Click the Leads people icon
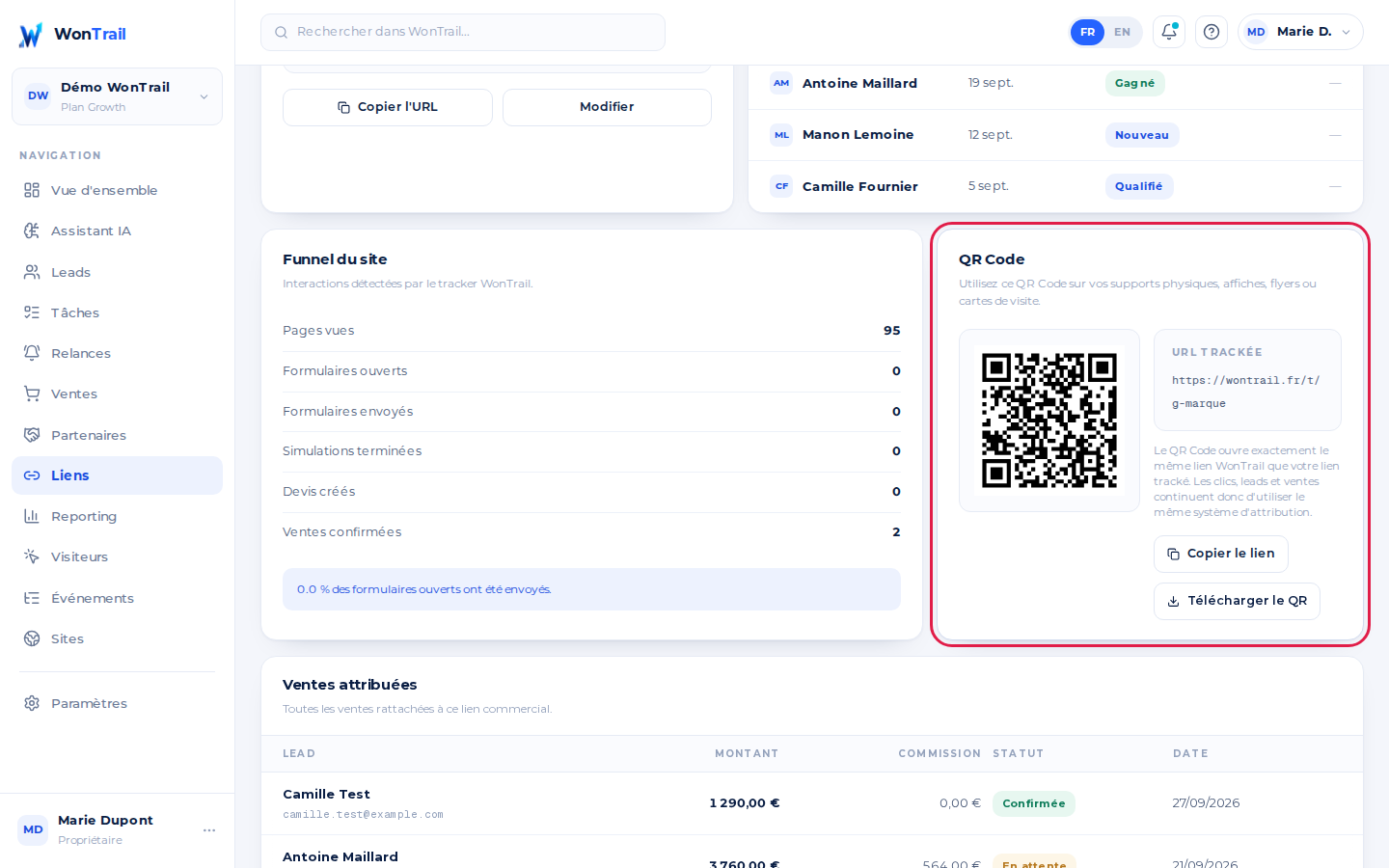This screenshot has height=868, width=1389. (x=32, y=272)
